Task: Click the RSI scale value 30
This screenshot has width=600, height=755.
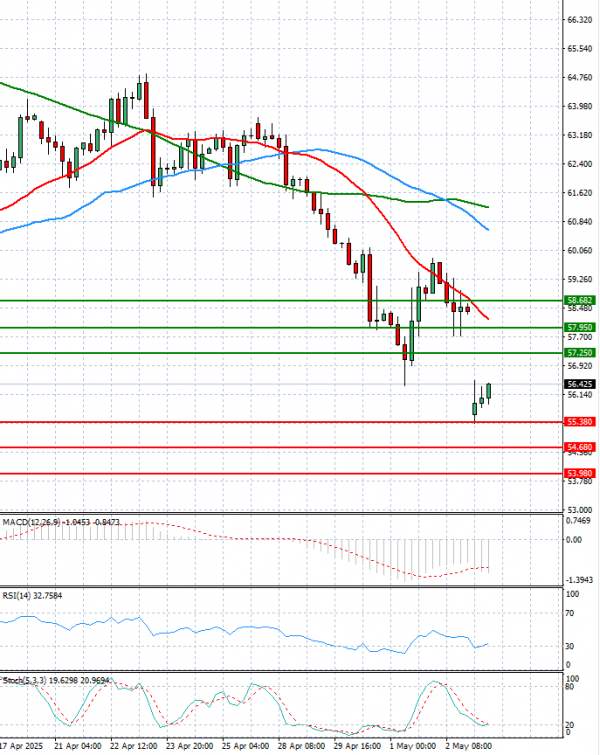Action: [570, 646]
